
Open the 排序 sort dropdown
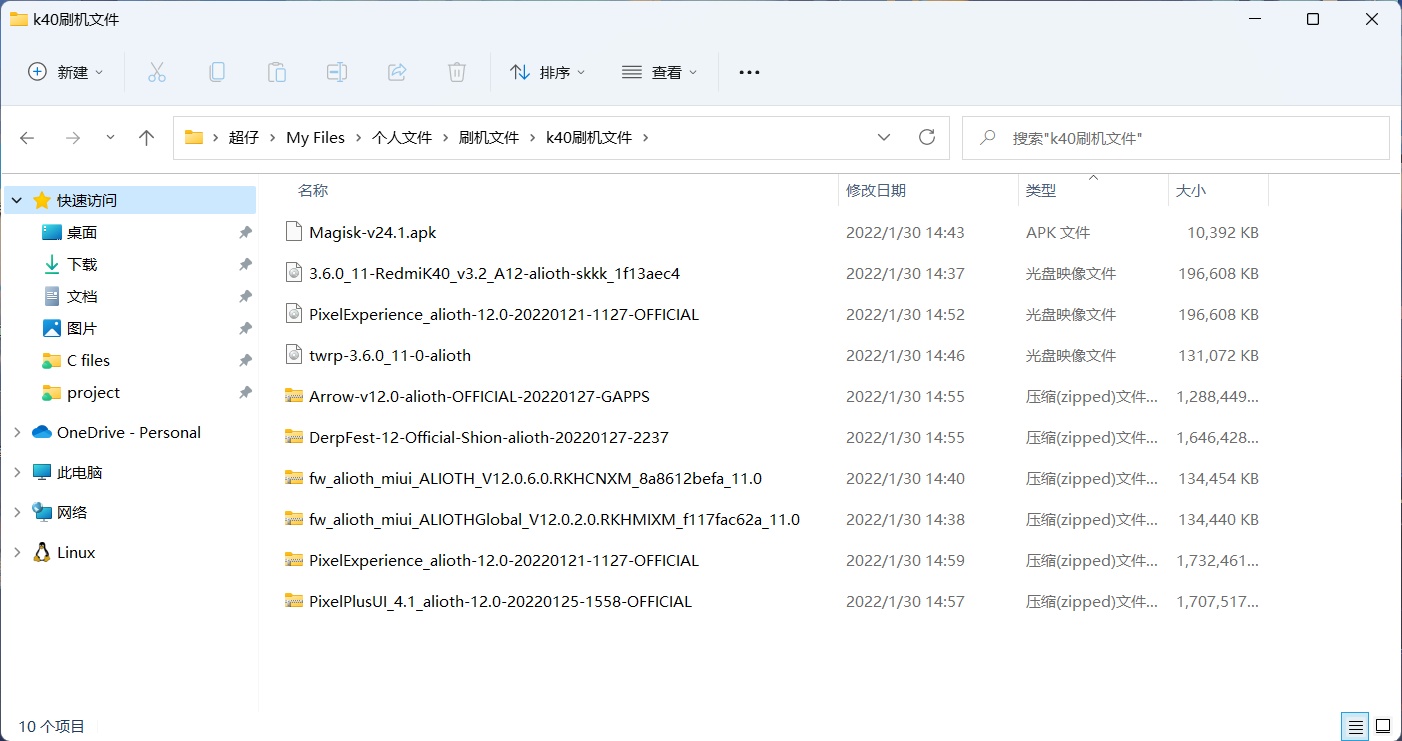coord(547,72)
